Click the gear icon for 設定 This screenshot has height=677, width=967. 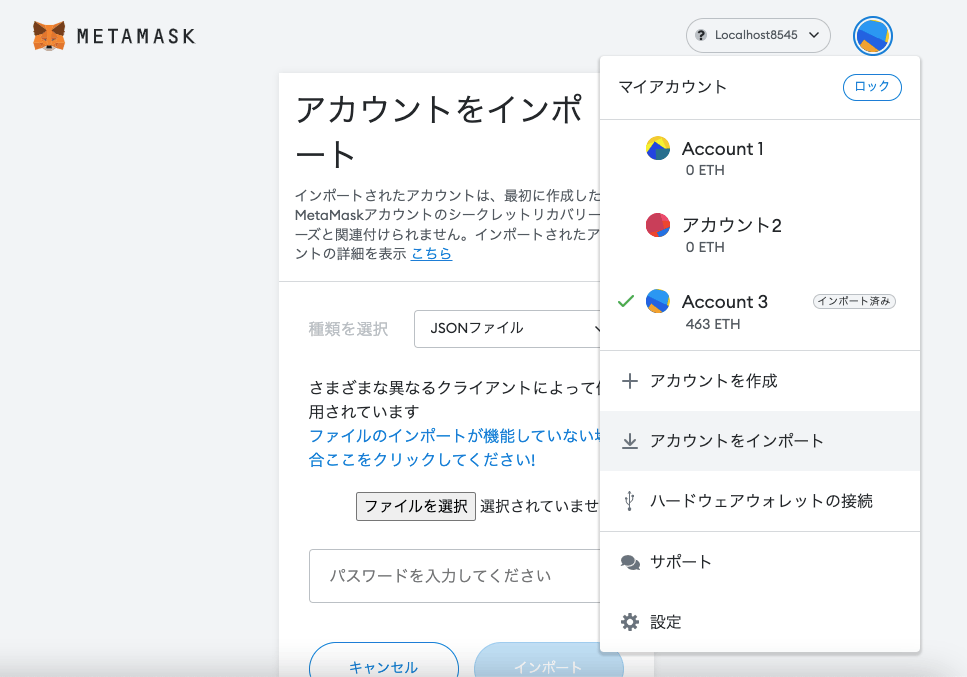630,622
